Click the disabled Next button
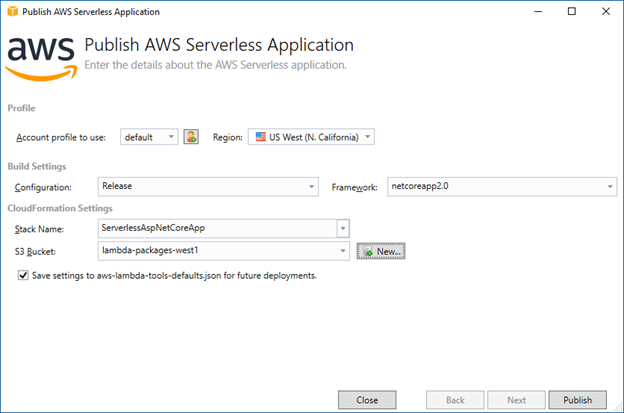This screenshot has width=624, height=413. tap(517, 400)
